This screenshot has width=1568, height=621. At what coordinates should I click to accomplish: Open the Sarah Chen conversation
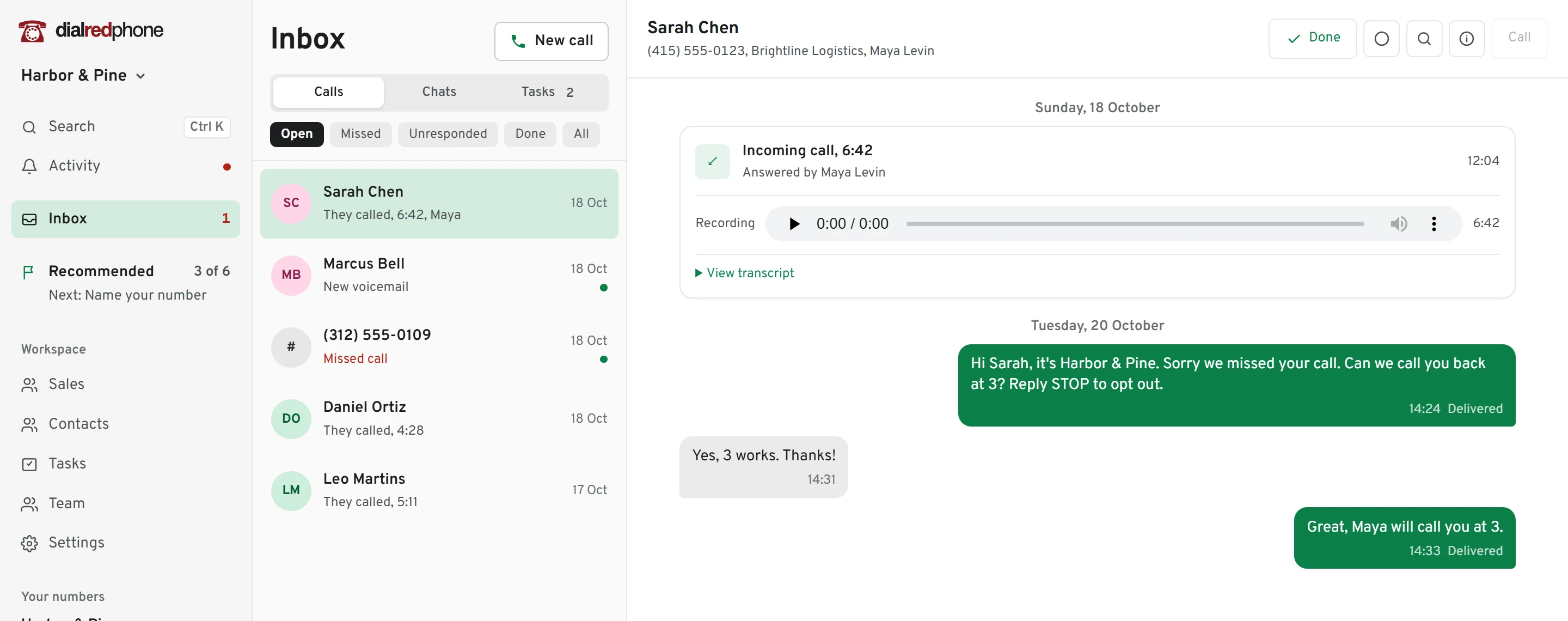(x=439, y=203)
